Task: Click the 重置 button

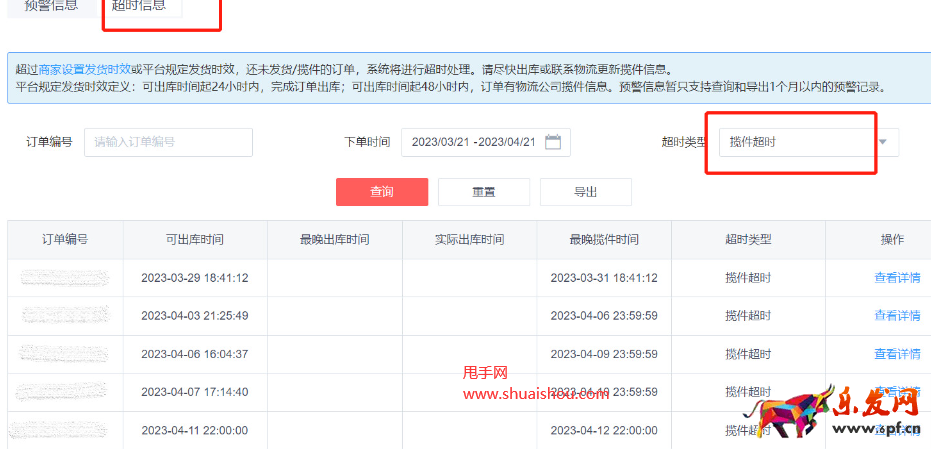Action: (483, 192)
